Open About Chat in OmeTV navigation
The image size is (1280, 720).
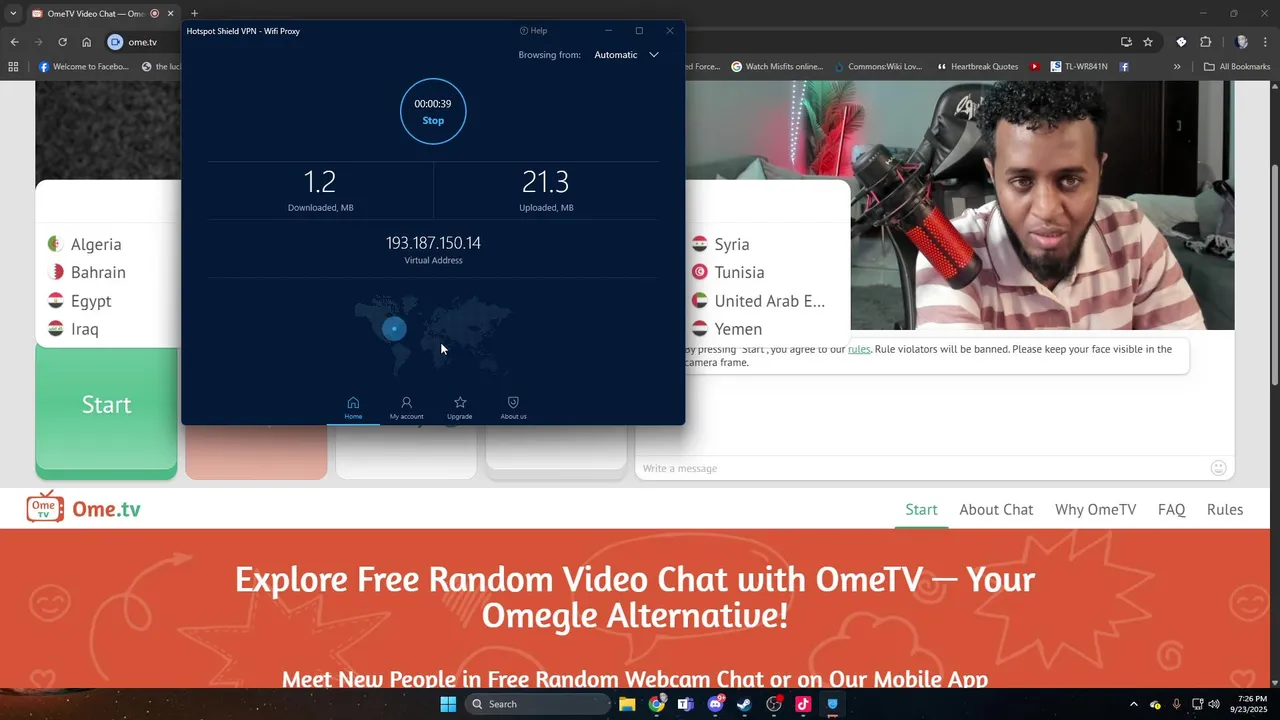996,510
